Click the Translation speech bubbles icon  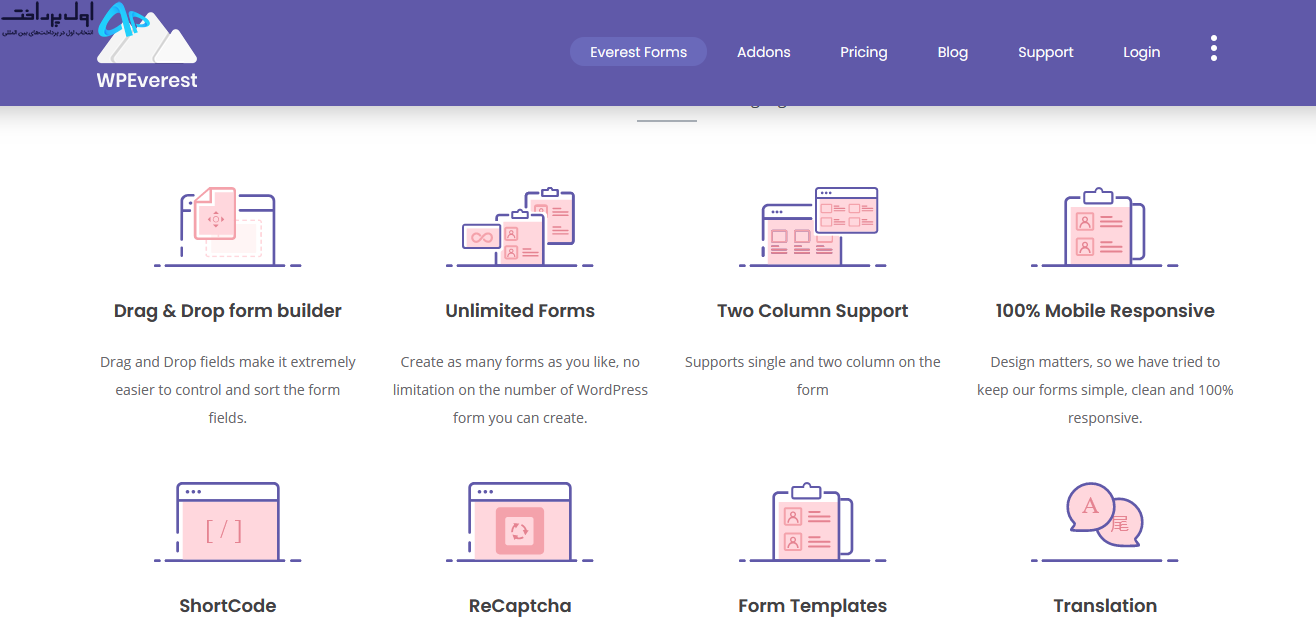tap(1105, 522)
